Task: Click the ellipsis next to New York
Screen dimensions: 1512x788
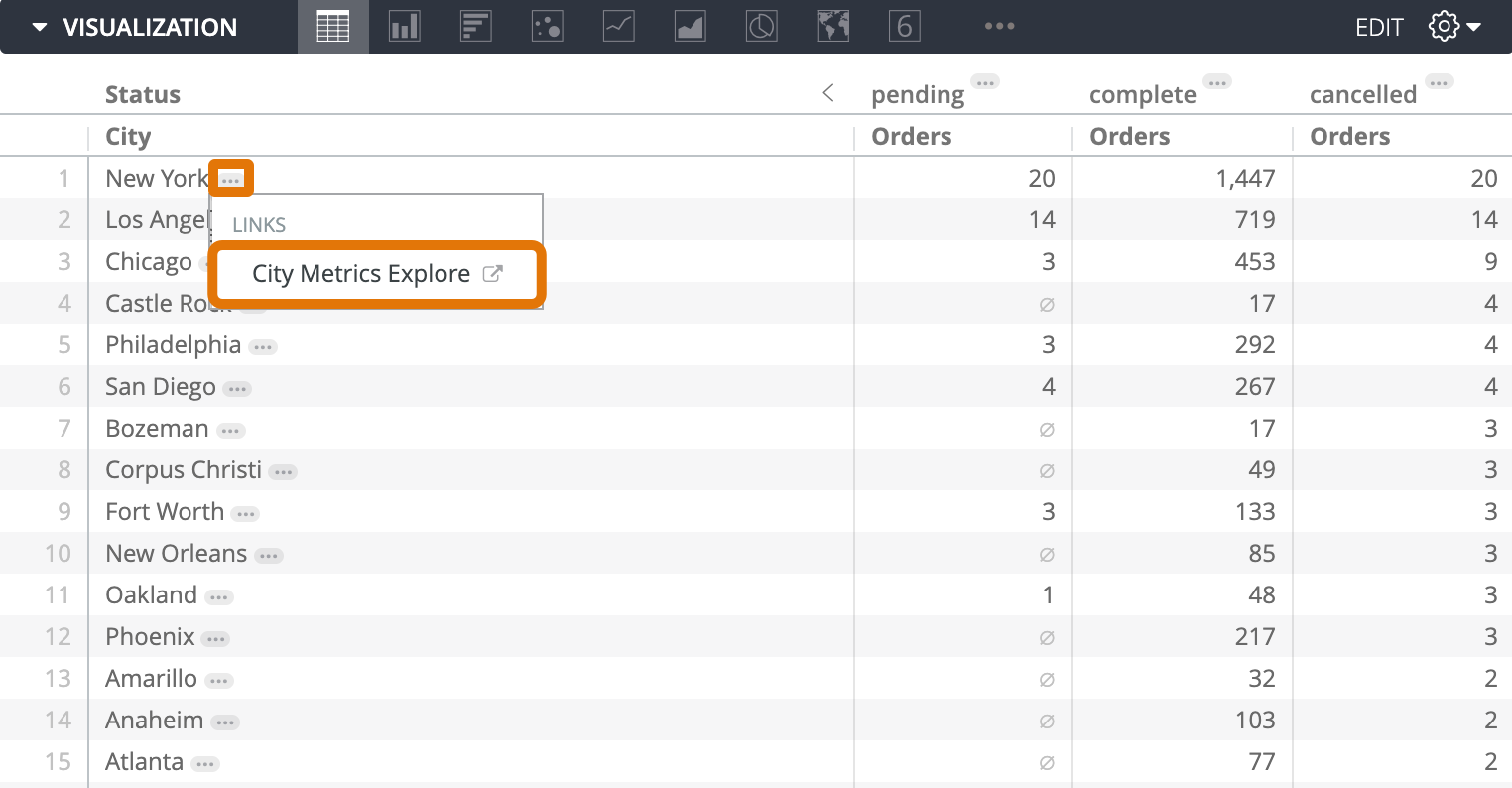Action: click(230, 180)
